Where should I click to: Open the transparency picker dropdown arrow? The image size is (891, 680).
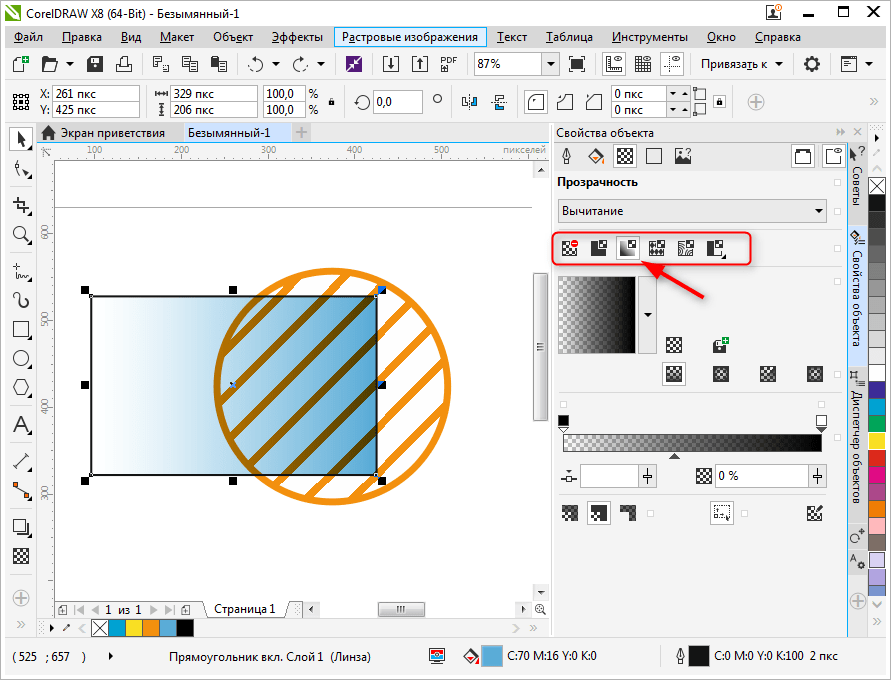(x=647, y=314)
